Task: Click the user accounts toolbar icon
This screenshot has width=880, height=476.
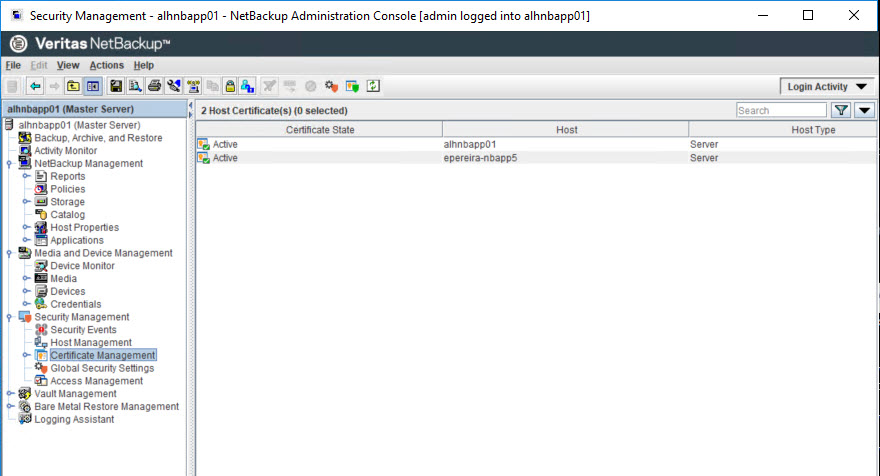Action: click(x=248, y=86)
